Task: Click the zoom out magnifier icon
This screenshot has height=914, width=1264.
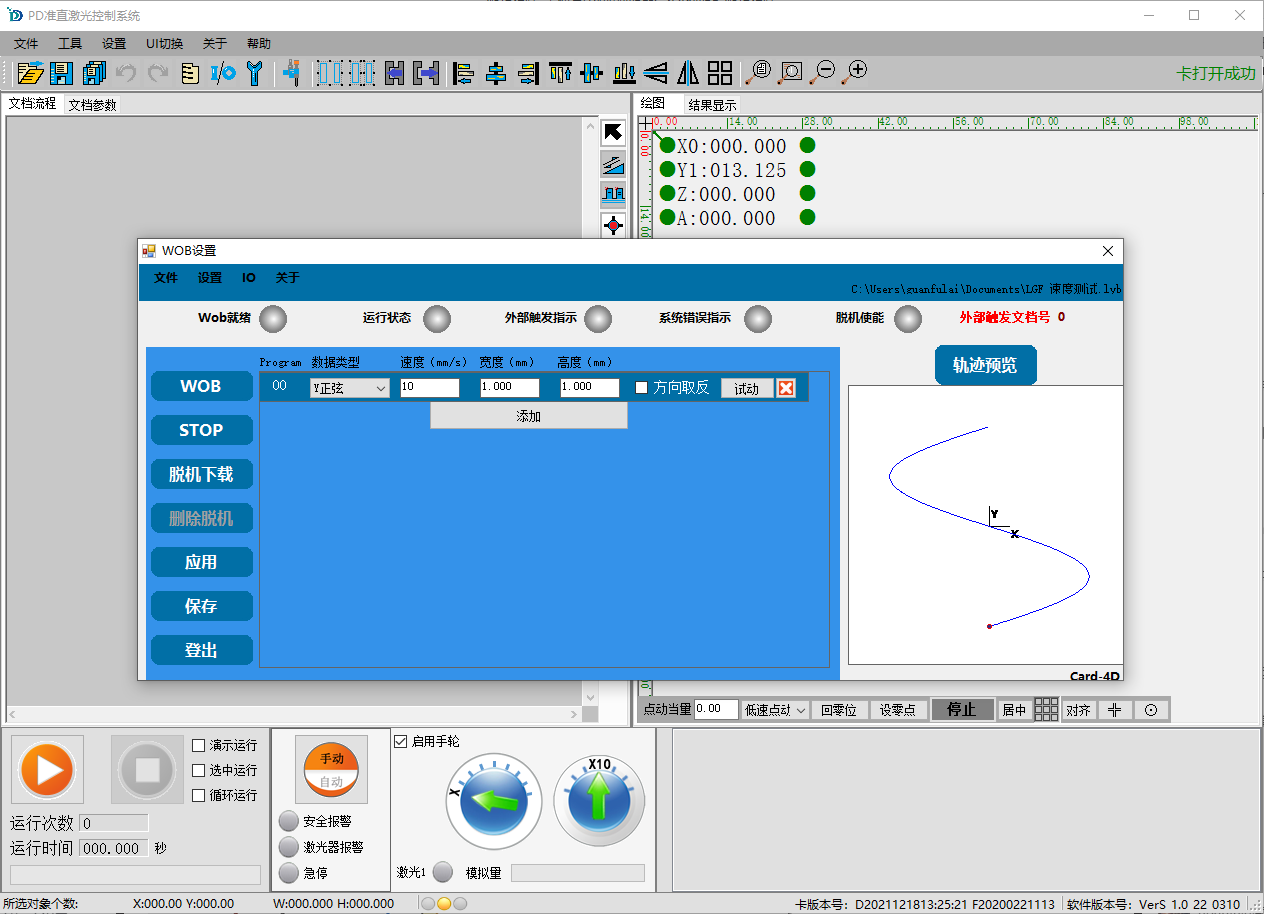Action: coord(823,72)
